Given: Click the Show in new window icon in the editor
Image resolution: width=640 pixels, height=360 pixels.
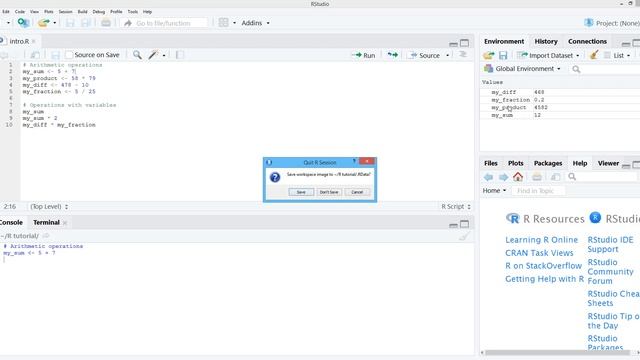Looking at the screenshot, I should tap(35, 55).
